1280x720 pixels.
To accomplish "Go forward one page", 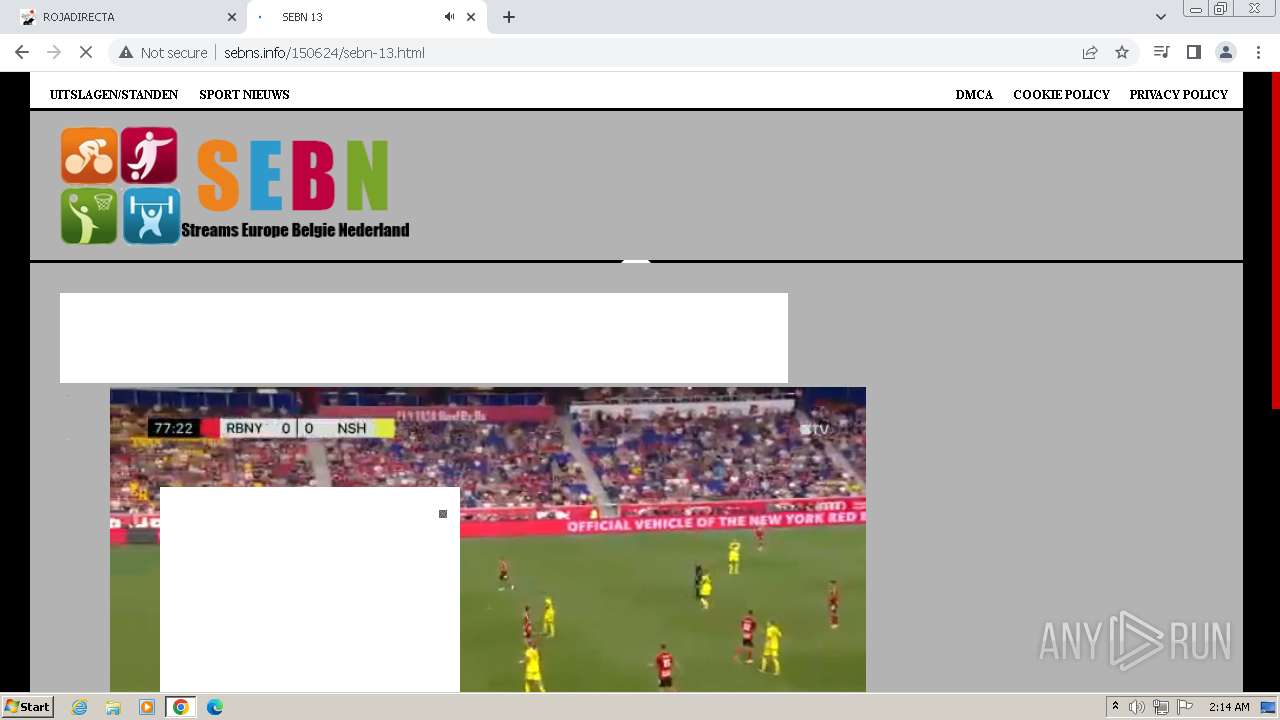I will click(x=54, y=52).
